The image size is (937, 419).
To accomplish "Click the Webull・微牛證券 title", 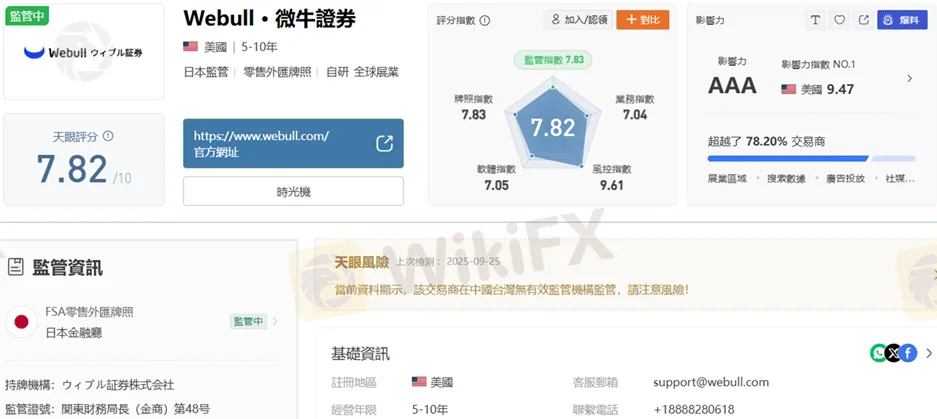I will 270,19.
